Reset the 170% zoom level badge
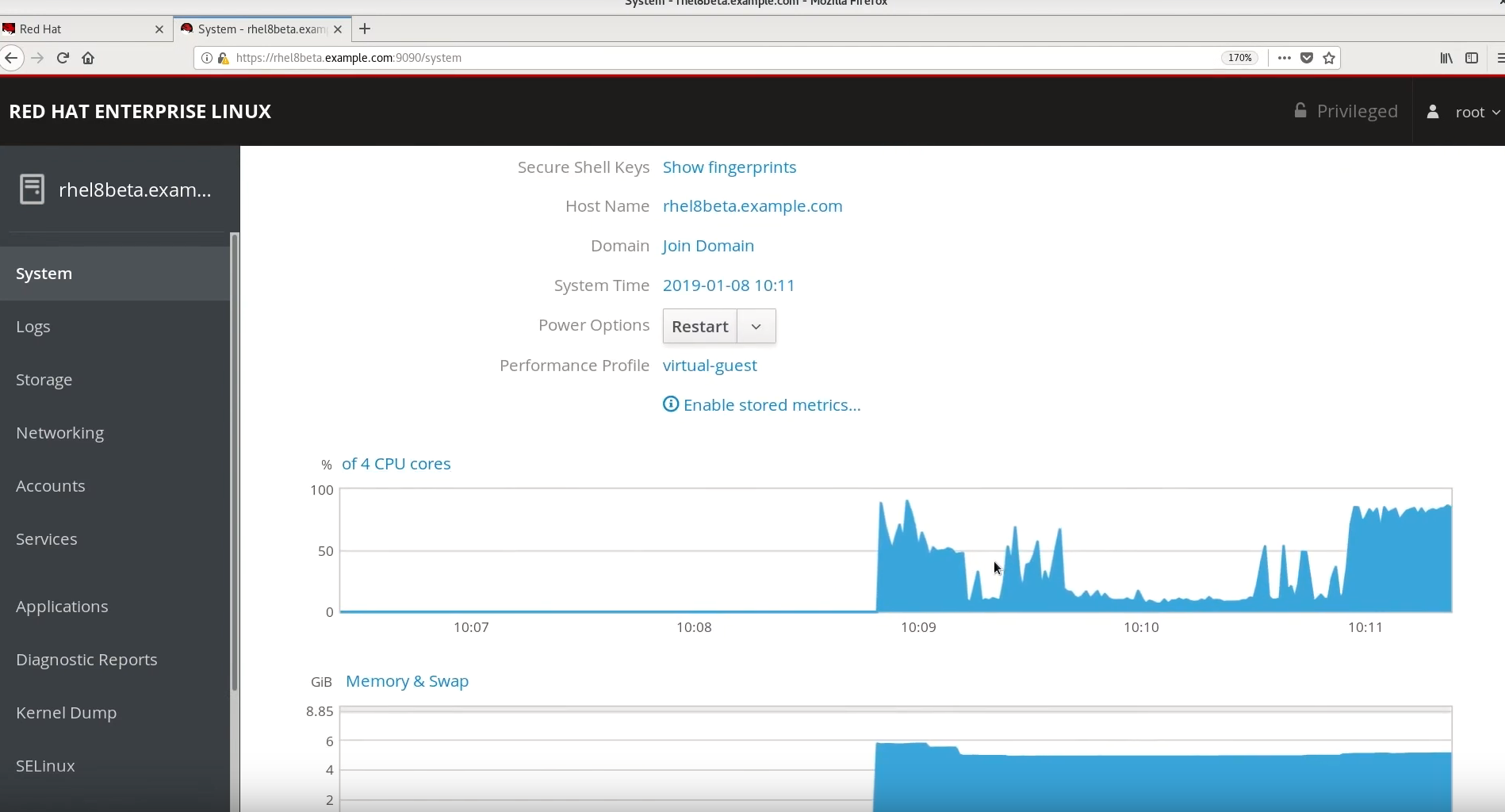The width and height of the screenshot is (1505, 812). pyautogui.click(x=1240, y=58)
